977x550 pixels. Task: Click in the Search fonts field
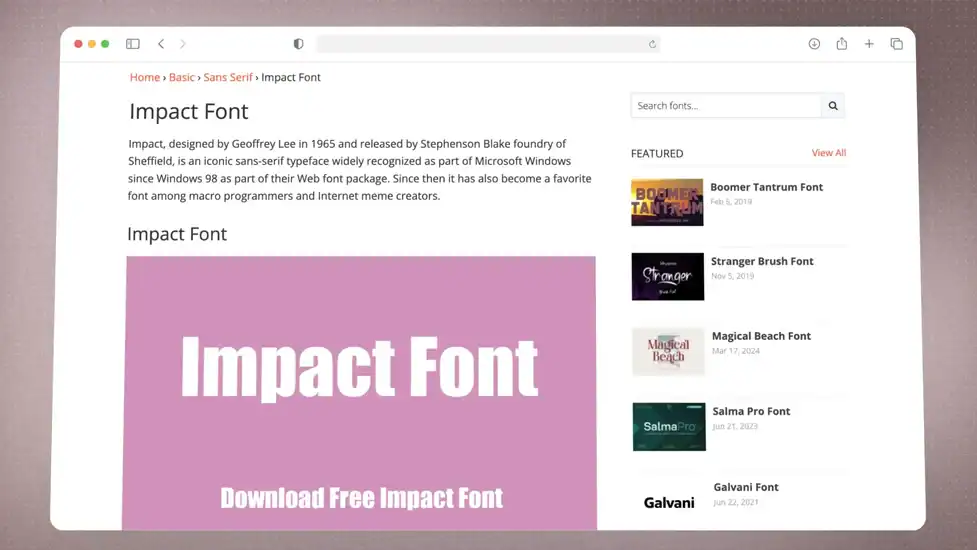pos(725,106)
